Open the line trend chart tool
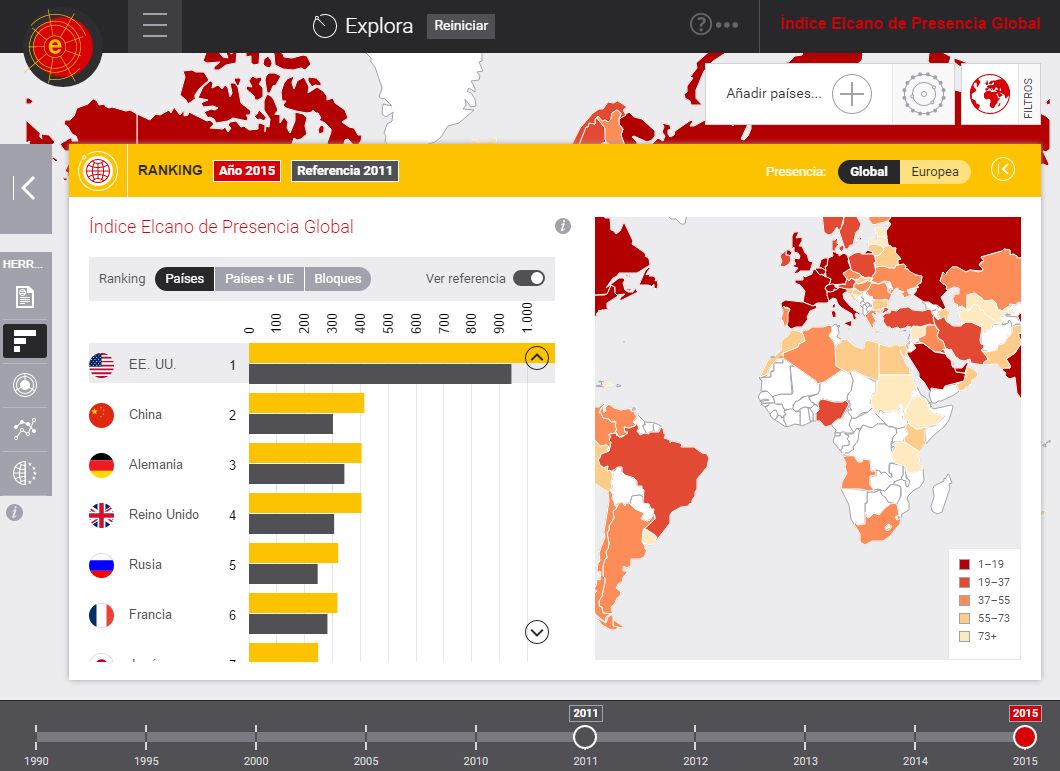The width and height of the screenshot is (1060, 771). point(25,429)
